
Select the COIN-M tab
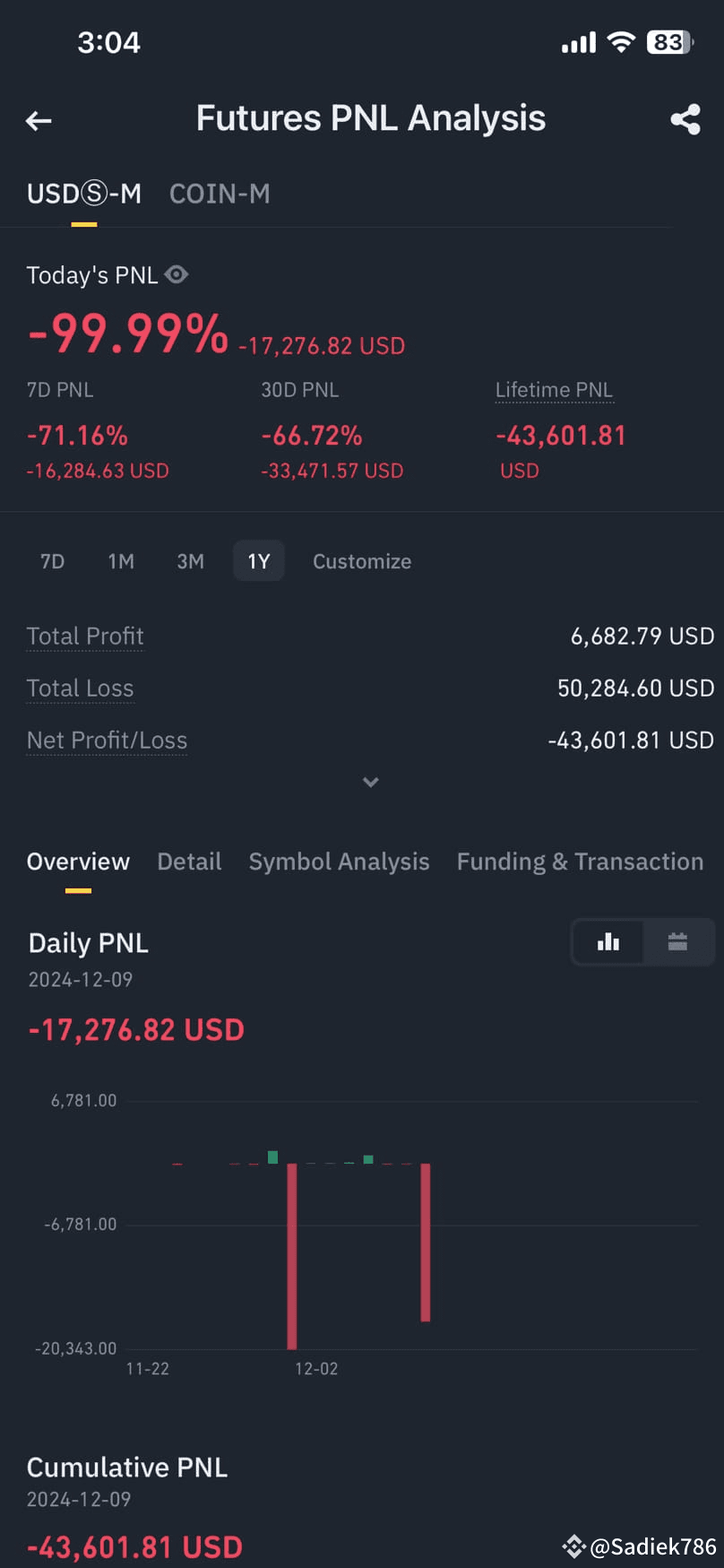(x=220, y=194)
